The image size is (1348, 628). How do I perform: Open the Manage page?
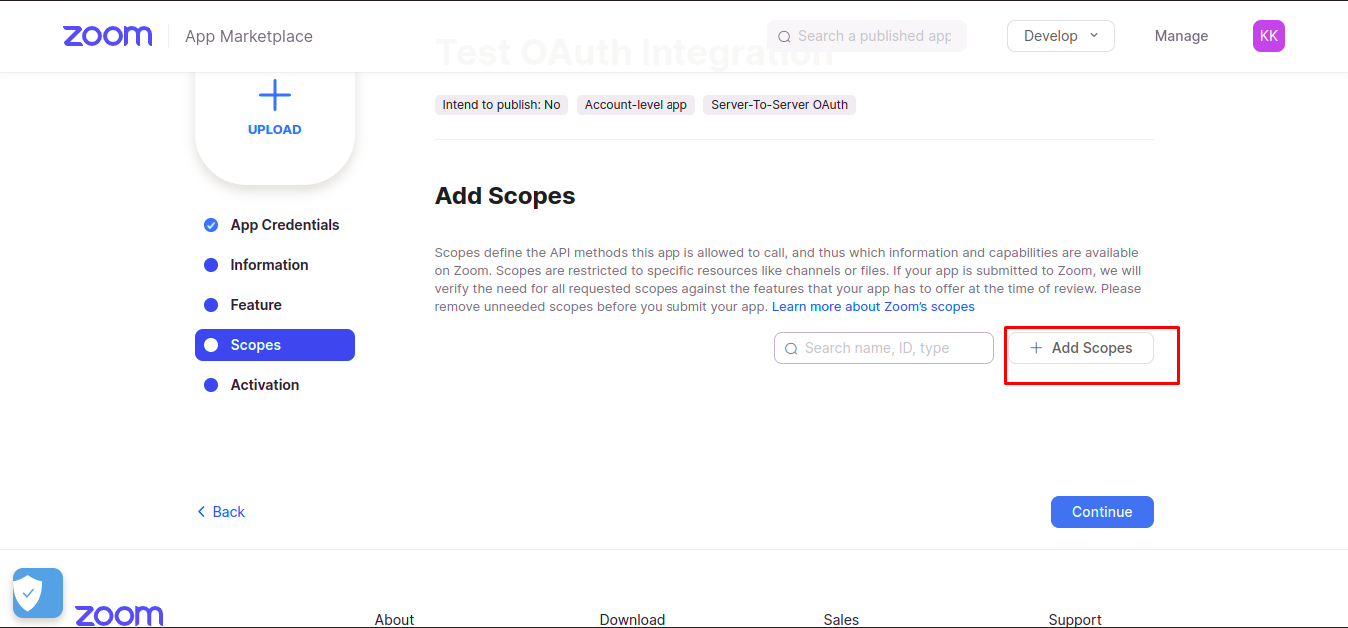point(1181,36)
